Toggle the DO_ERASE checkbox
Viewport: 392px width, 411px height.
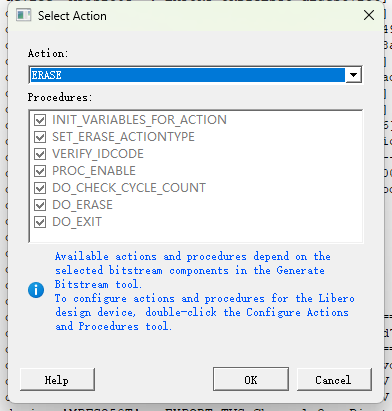tap(40, 205)
